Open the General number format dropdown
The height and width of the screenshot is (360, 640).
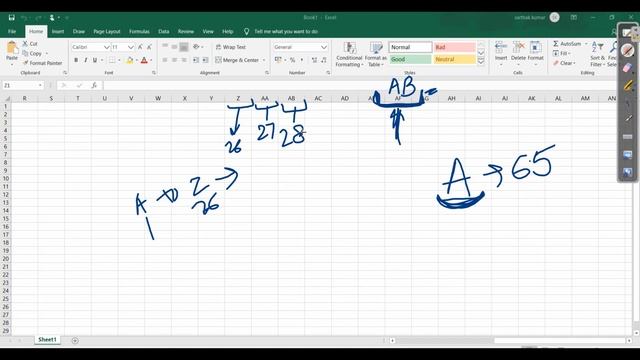324,47
